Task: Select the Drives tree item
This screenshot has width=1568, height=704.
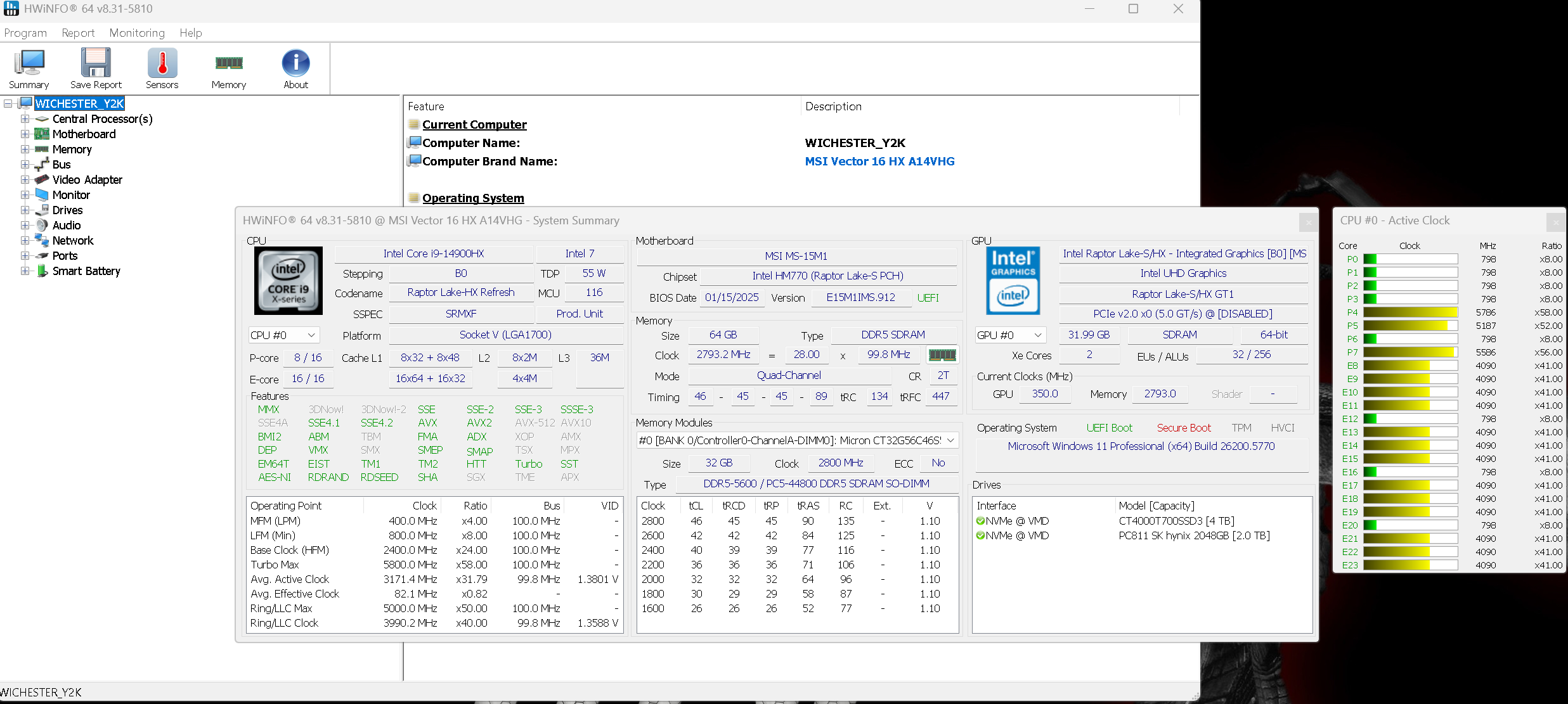Action: pyautogui.click(x=67, y=210)
